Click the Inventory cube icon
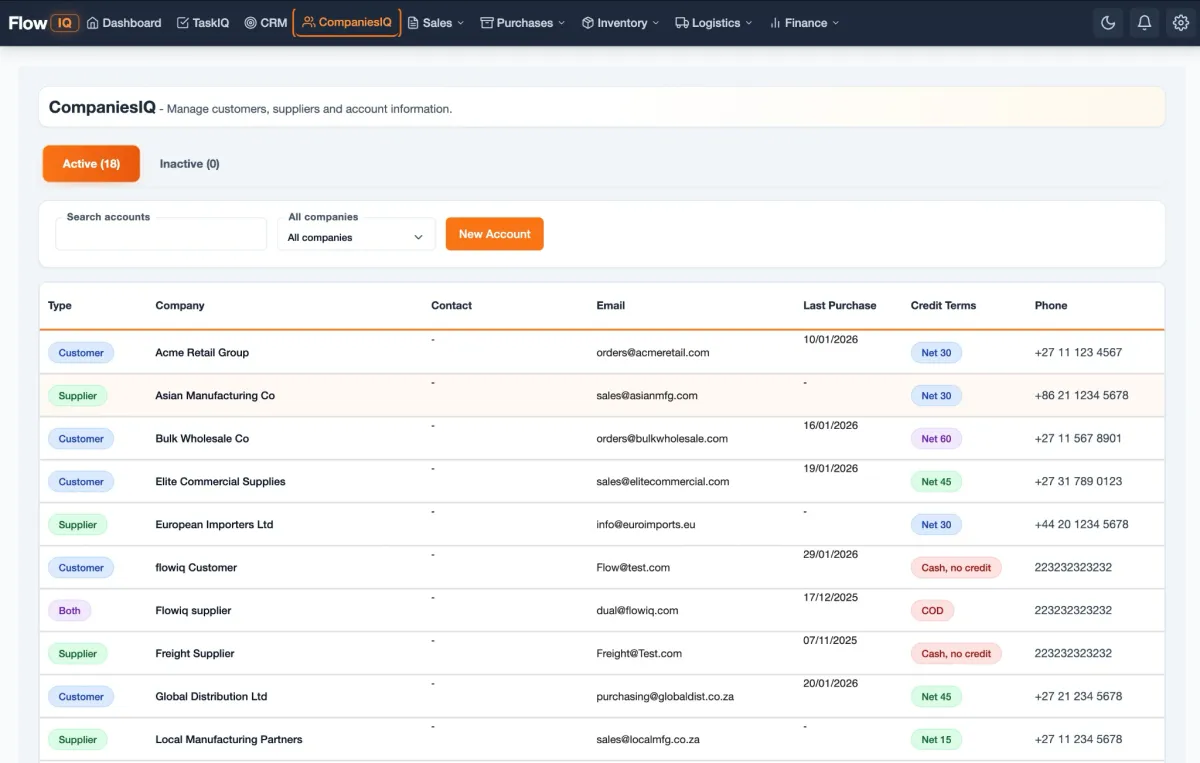The width and height of the screenshot is (1200, 763). pos(588,22)
